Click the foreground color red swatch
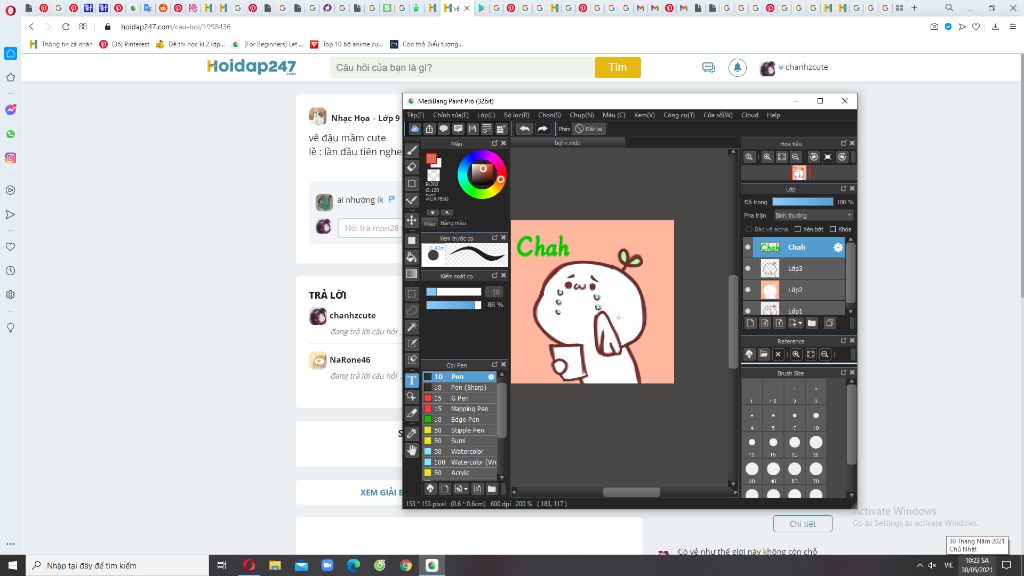This screenshot has width=1024, height=576. pyautogui.click(x=431, y=159)
